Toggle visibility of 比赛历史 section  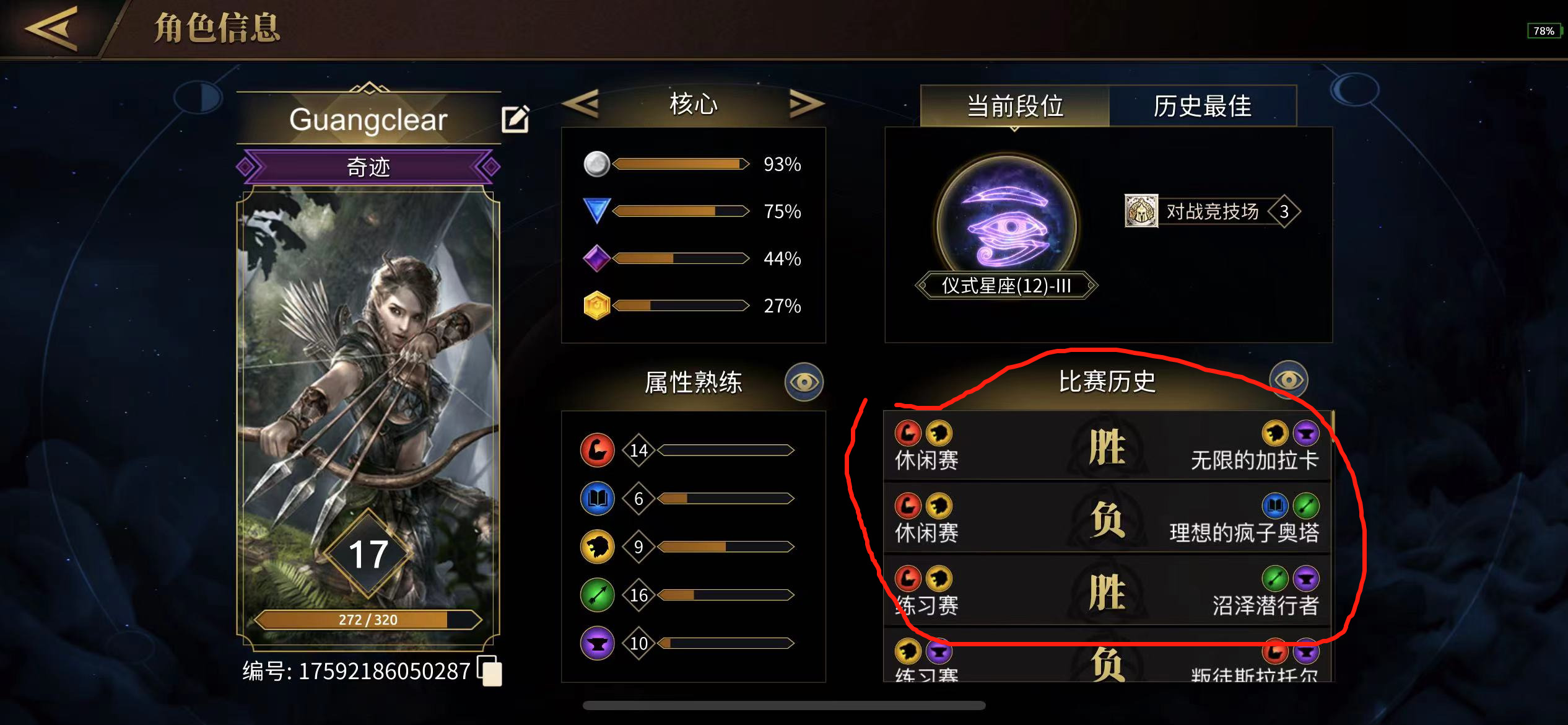tap(1289, 380)
